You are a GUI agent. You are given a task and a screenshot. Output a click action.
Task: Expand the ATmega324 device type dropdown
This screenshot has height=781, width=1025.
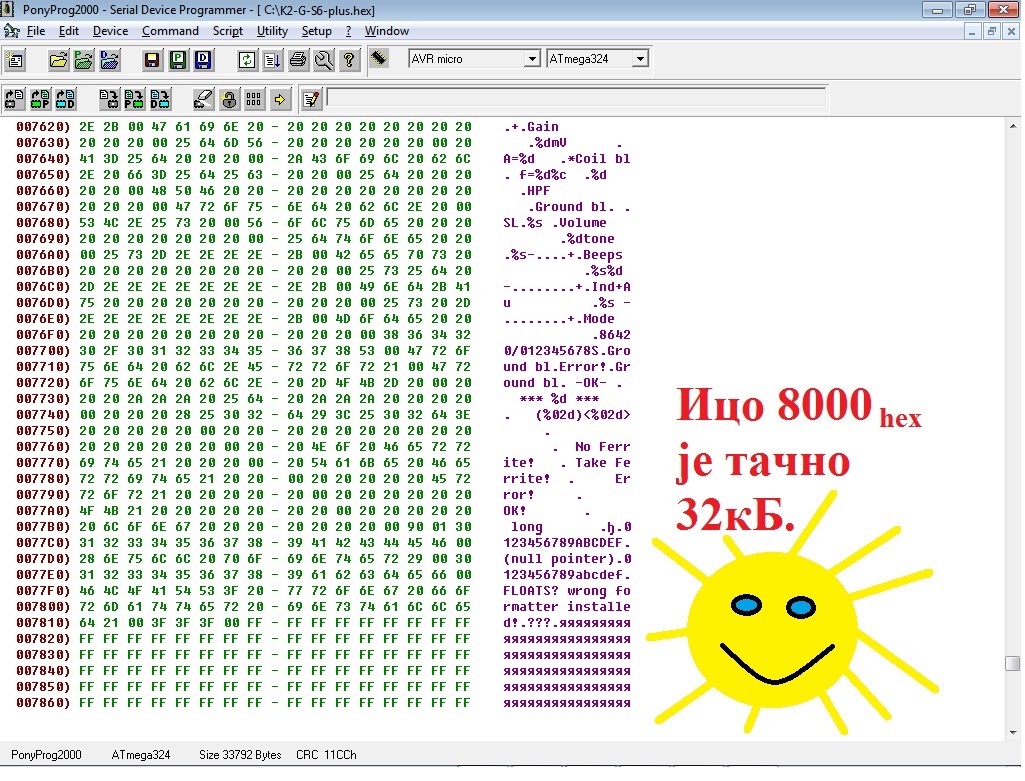point(640,59)
